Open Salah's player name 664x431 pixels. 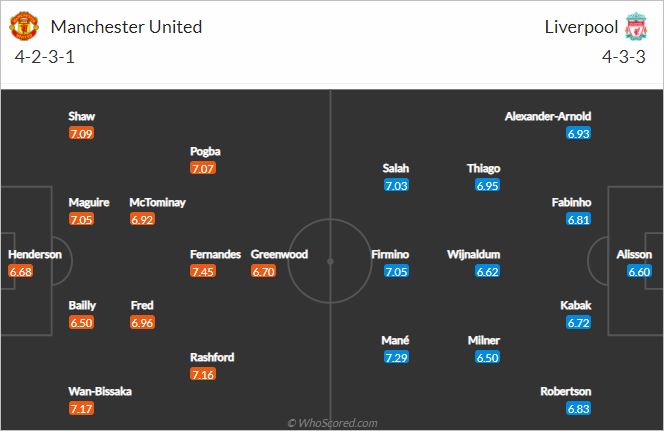pos(396,168)
